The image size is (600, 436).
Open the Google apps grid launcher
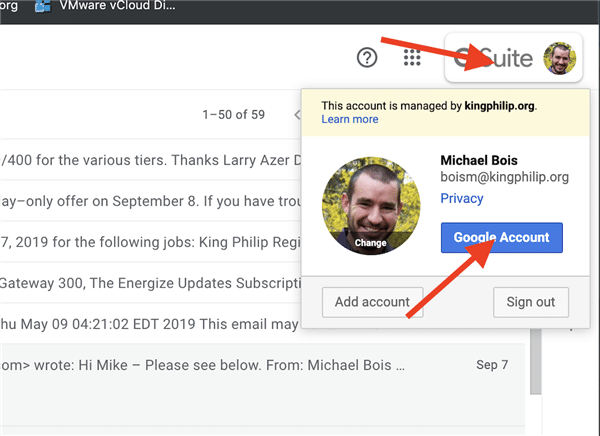pyautogui.click(x=412, y=58)
